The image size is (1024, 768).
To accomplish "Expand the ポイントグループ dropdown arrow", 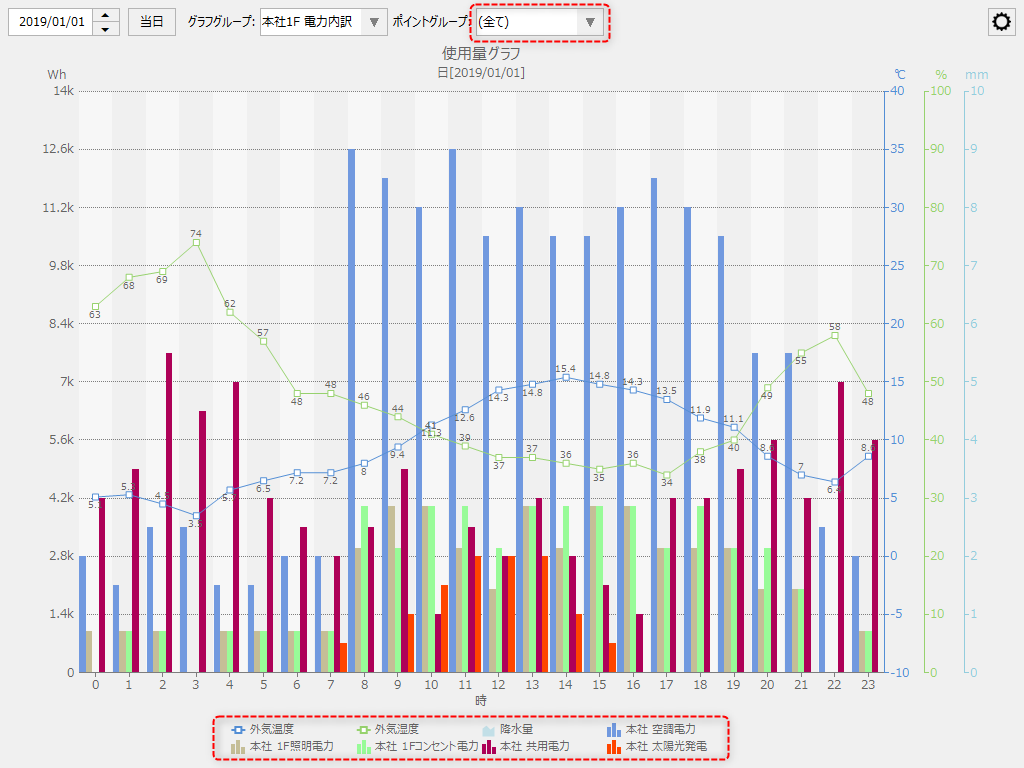I will [590, 22].
